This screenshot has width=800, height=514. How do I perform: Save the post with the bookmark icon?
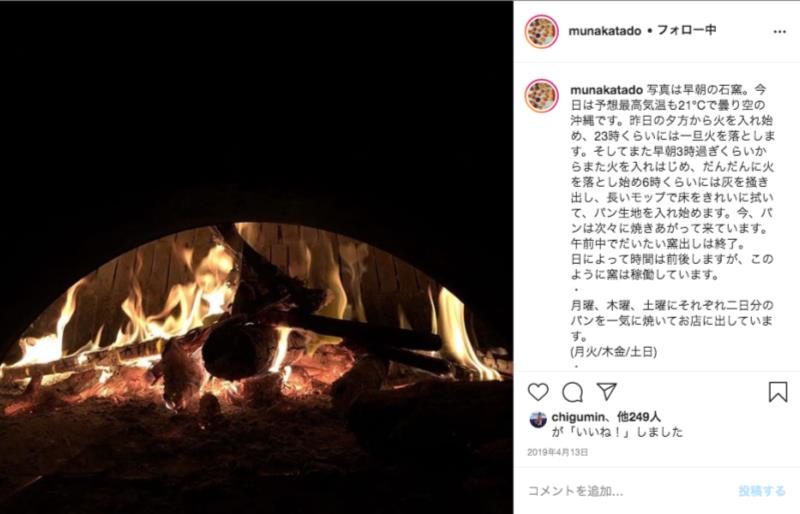pyautogui.click(x=778, y=392)
